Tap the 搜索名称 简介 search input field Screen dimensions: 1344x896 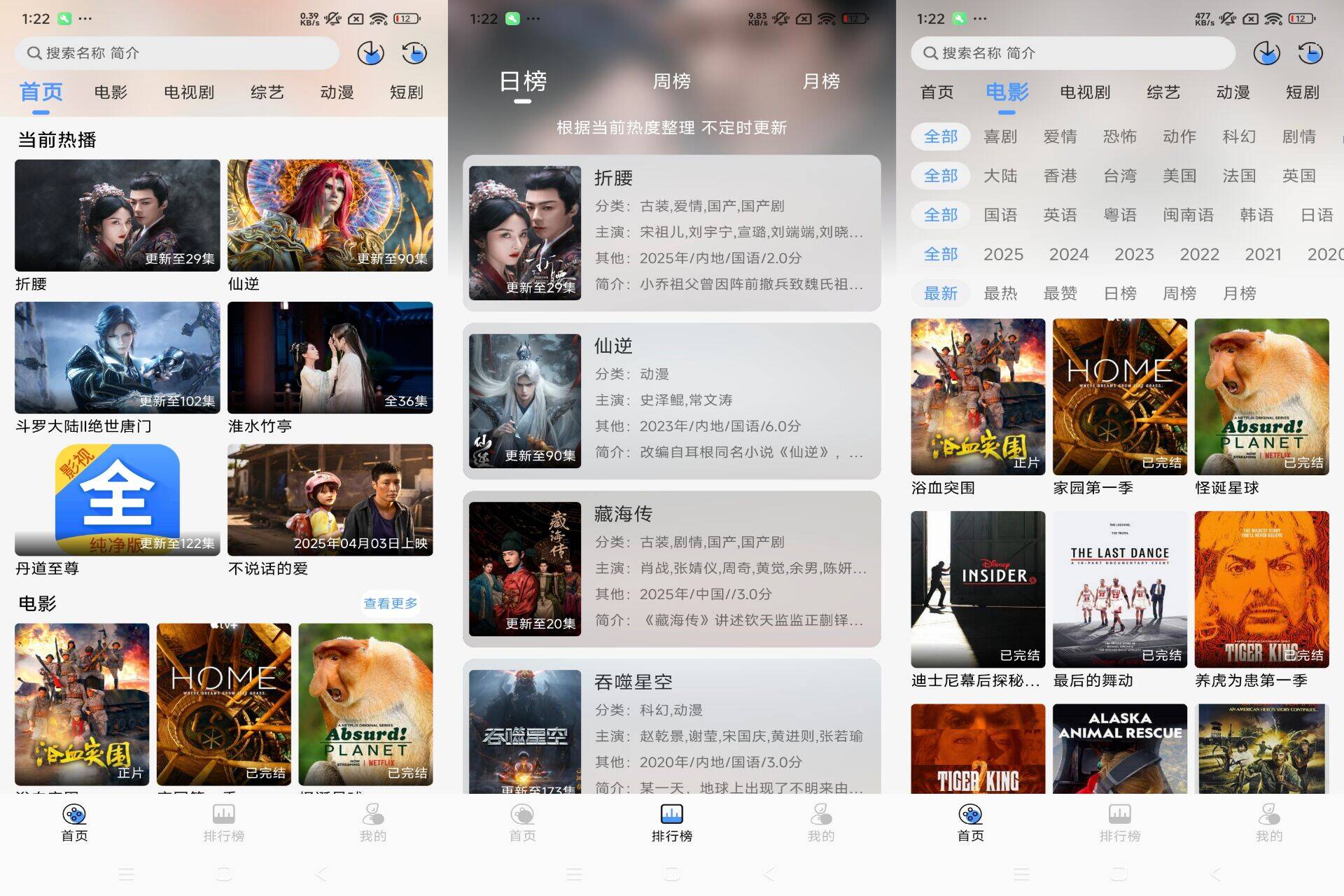(175, 52)
